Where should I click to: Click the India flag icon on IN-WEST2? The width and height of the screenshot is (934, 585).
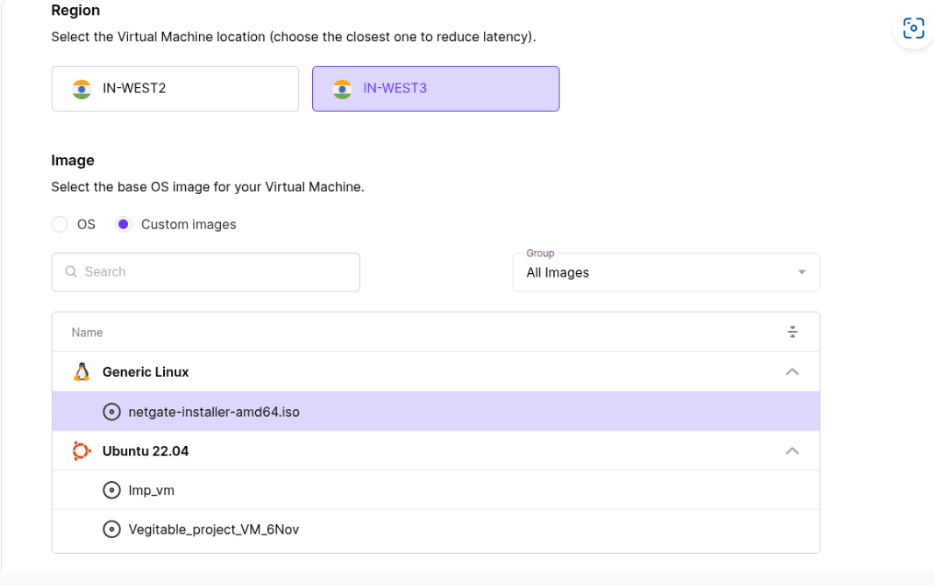[x=82, y=89]
